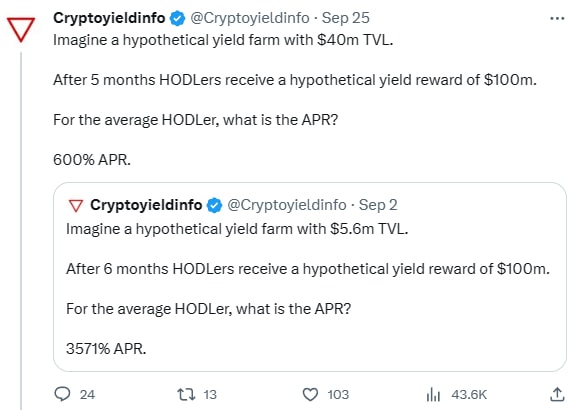Open the Cryptoyieldinfo display name in the main tweet

click(109, 18)
